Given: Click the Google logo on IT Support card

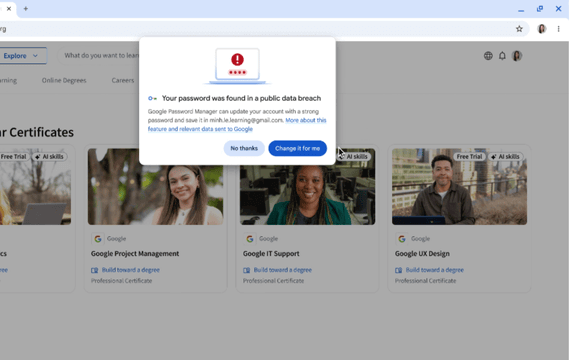Looking at the screenshot, I should [250, 239].
